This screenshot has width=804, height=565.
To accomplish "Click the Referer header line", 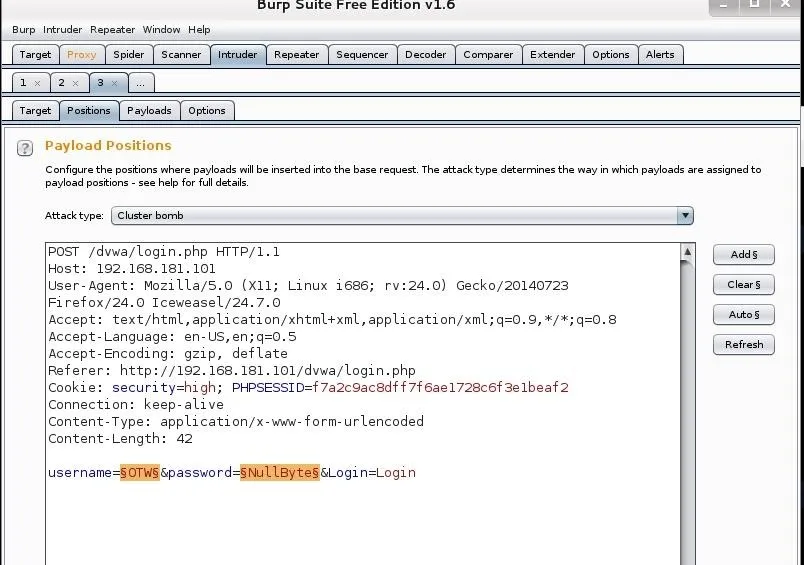I will coord(232,371).
